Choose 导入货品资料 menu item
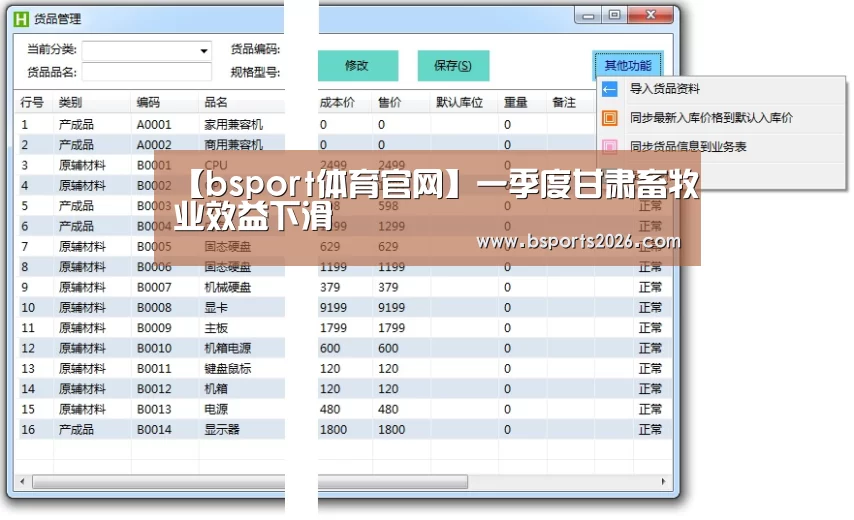 pyautogui.click(x=664, y=89)
